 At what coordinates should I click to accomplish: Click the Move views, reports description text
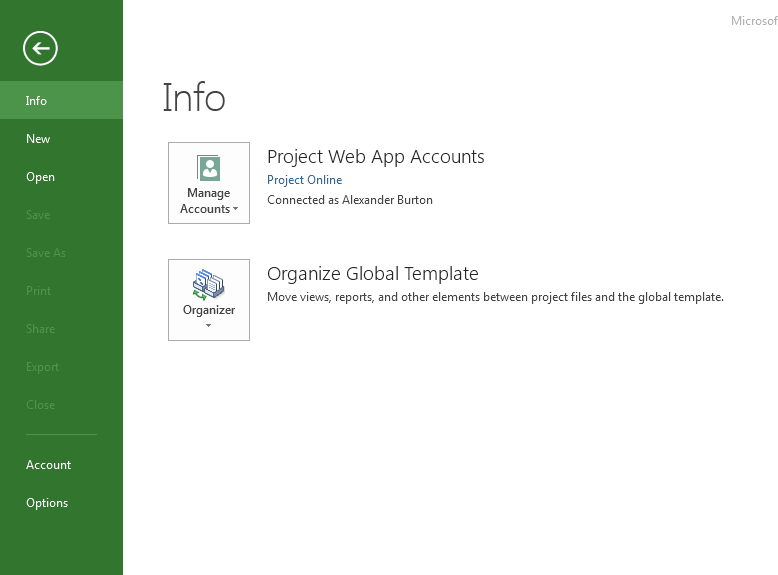[x=495, y=297]
